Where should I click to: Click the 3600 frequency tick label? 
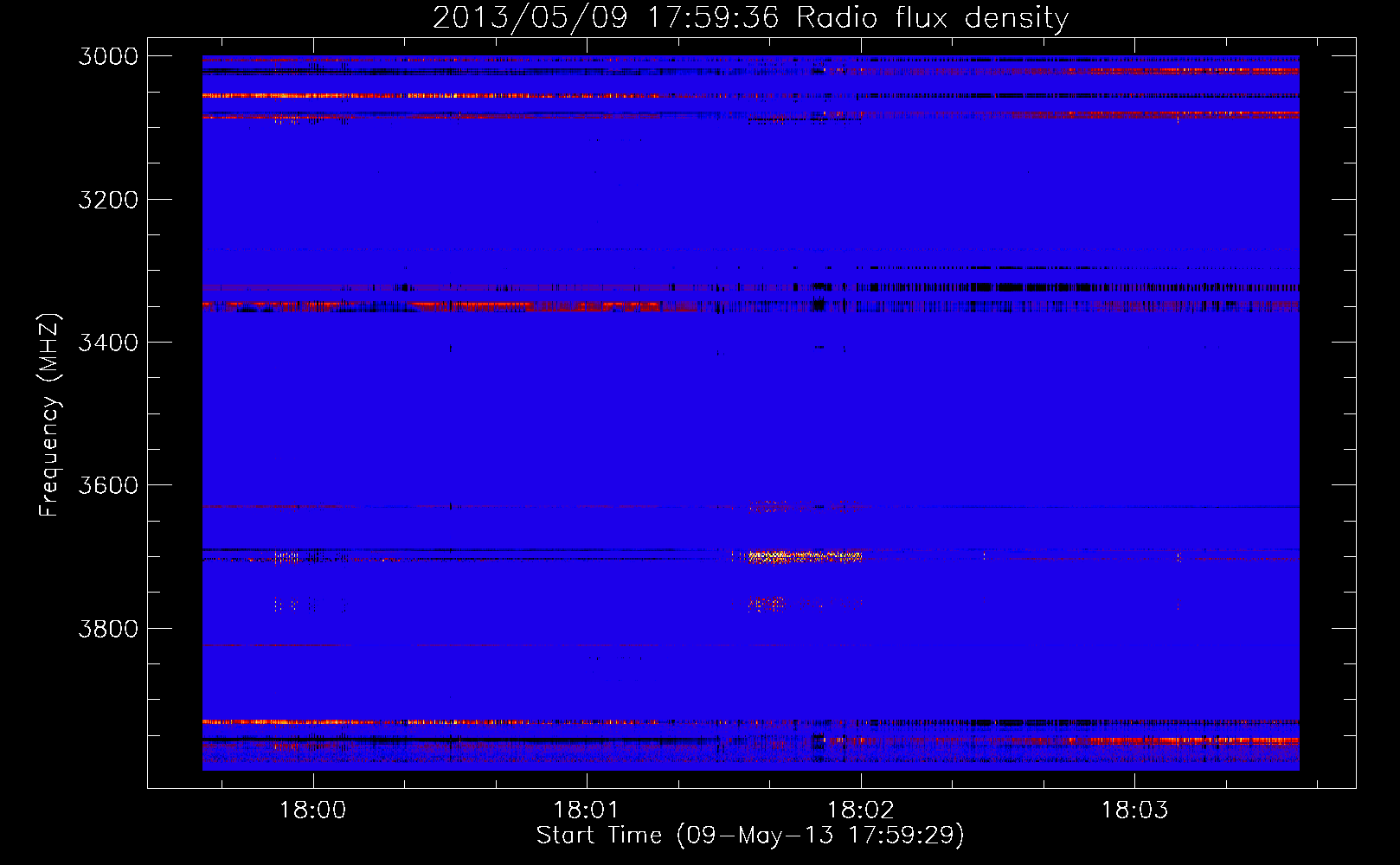(108, 485)
